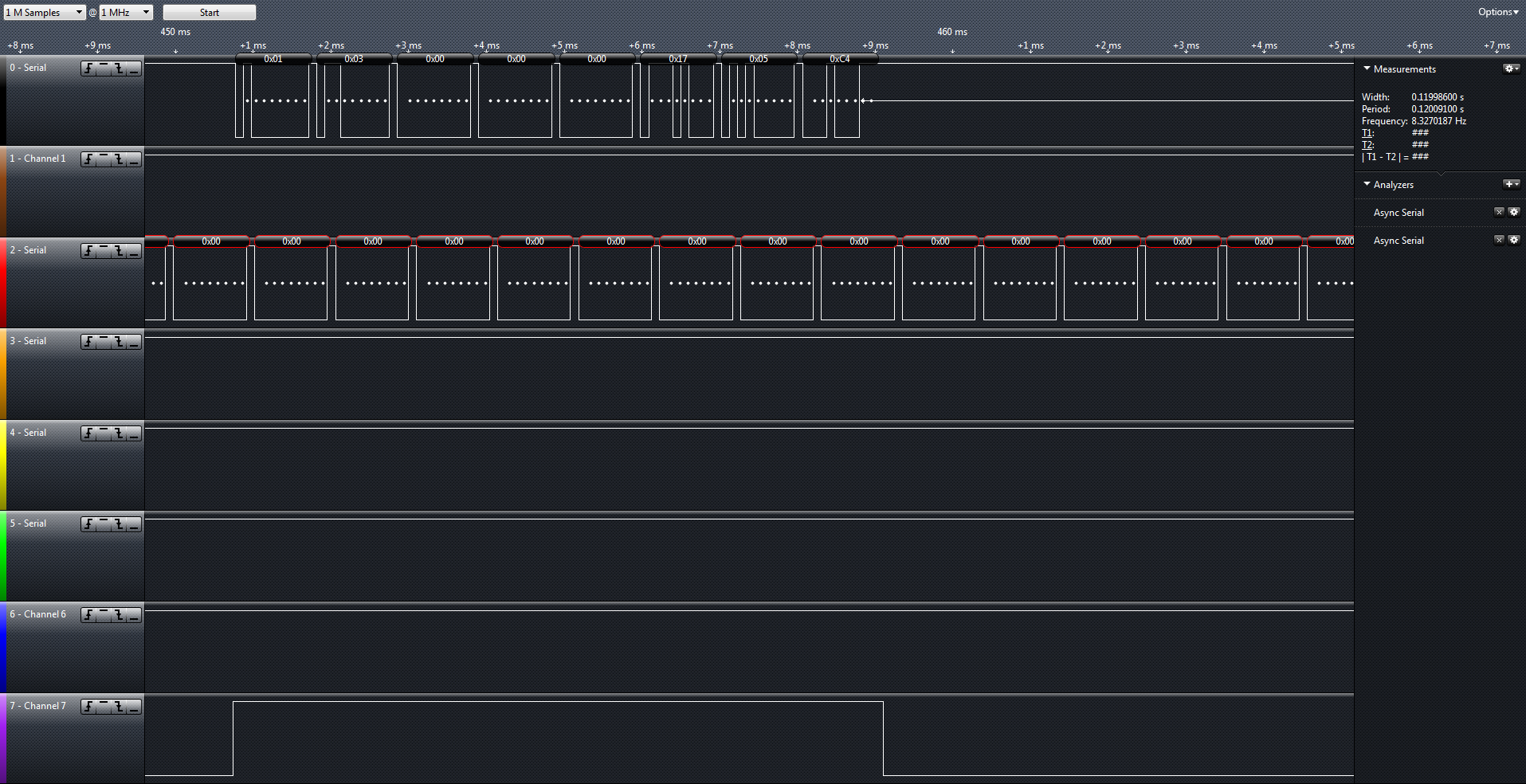This screenshot has width=1526, height=784.
Task: Set low-level trigger on 4 - Serial
Action: click(x=134, y=433)
